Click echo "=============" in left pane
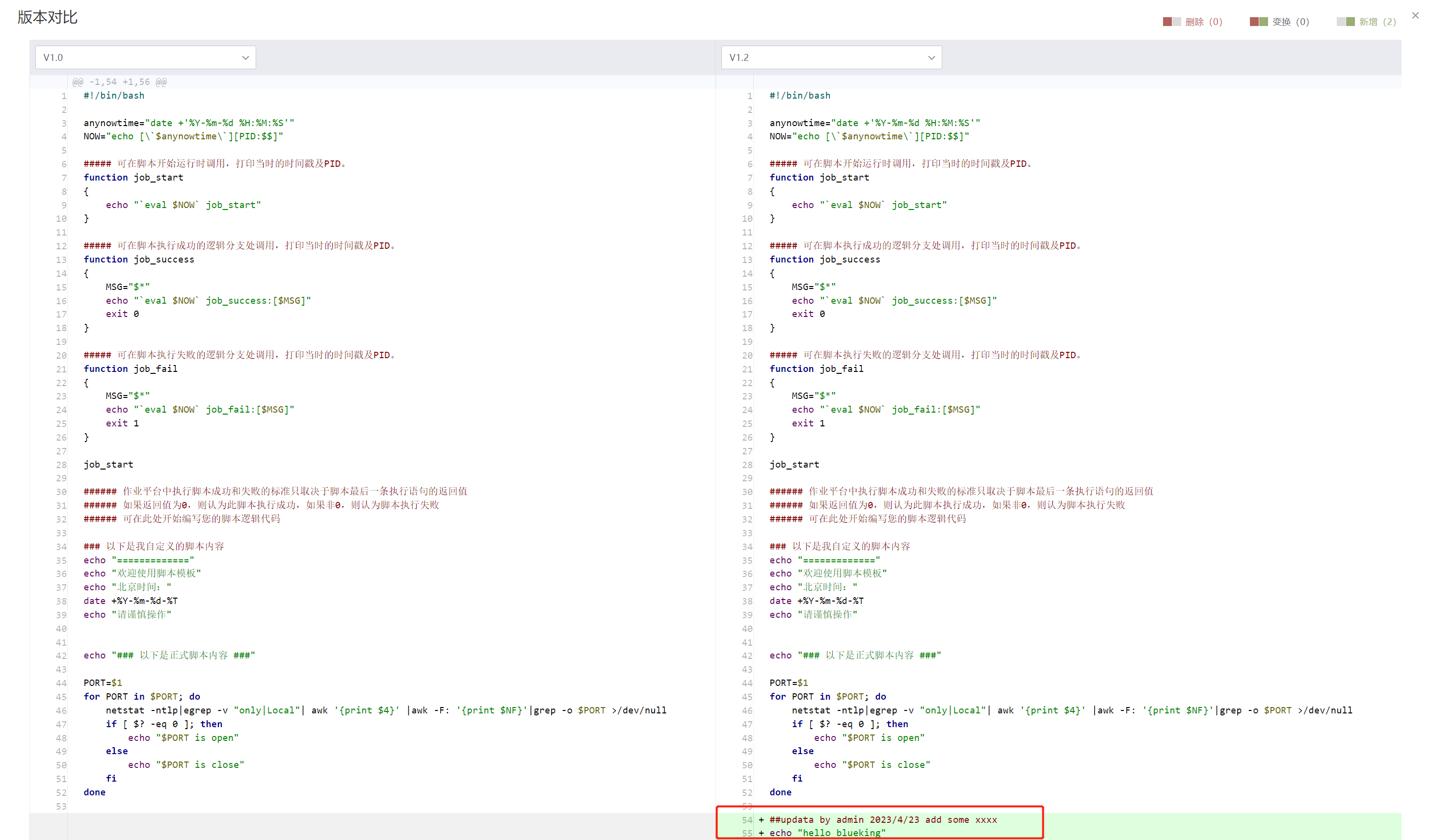The height and width of the screenshot is (840, 1431). pos(138,560)
